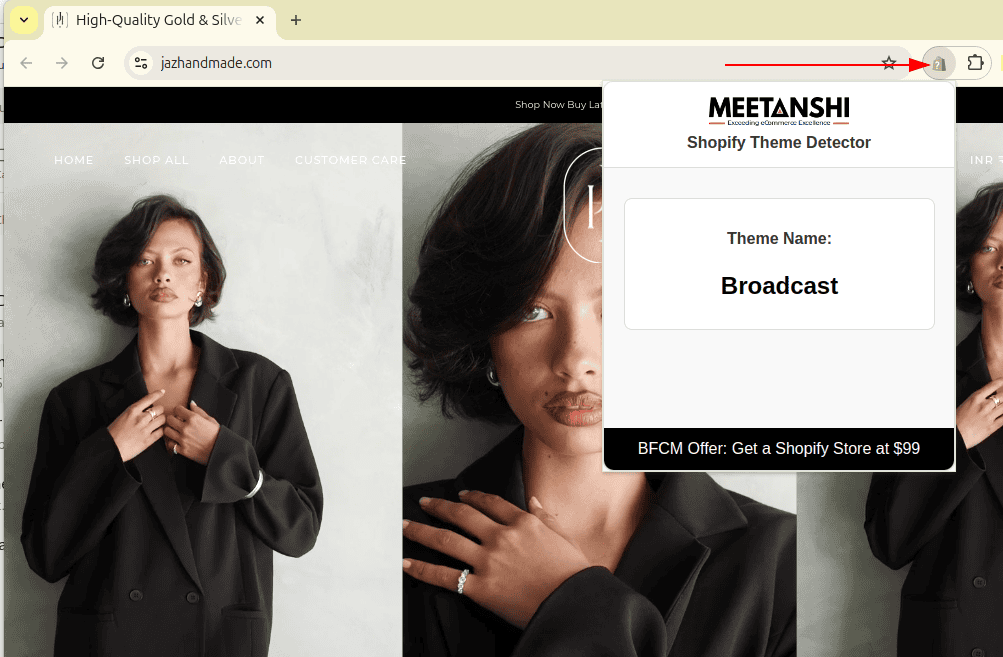Open a new tab with plus button
Viewport: 1003px width, 657px height.
click(x=296, y=20)
